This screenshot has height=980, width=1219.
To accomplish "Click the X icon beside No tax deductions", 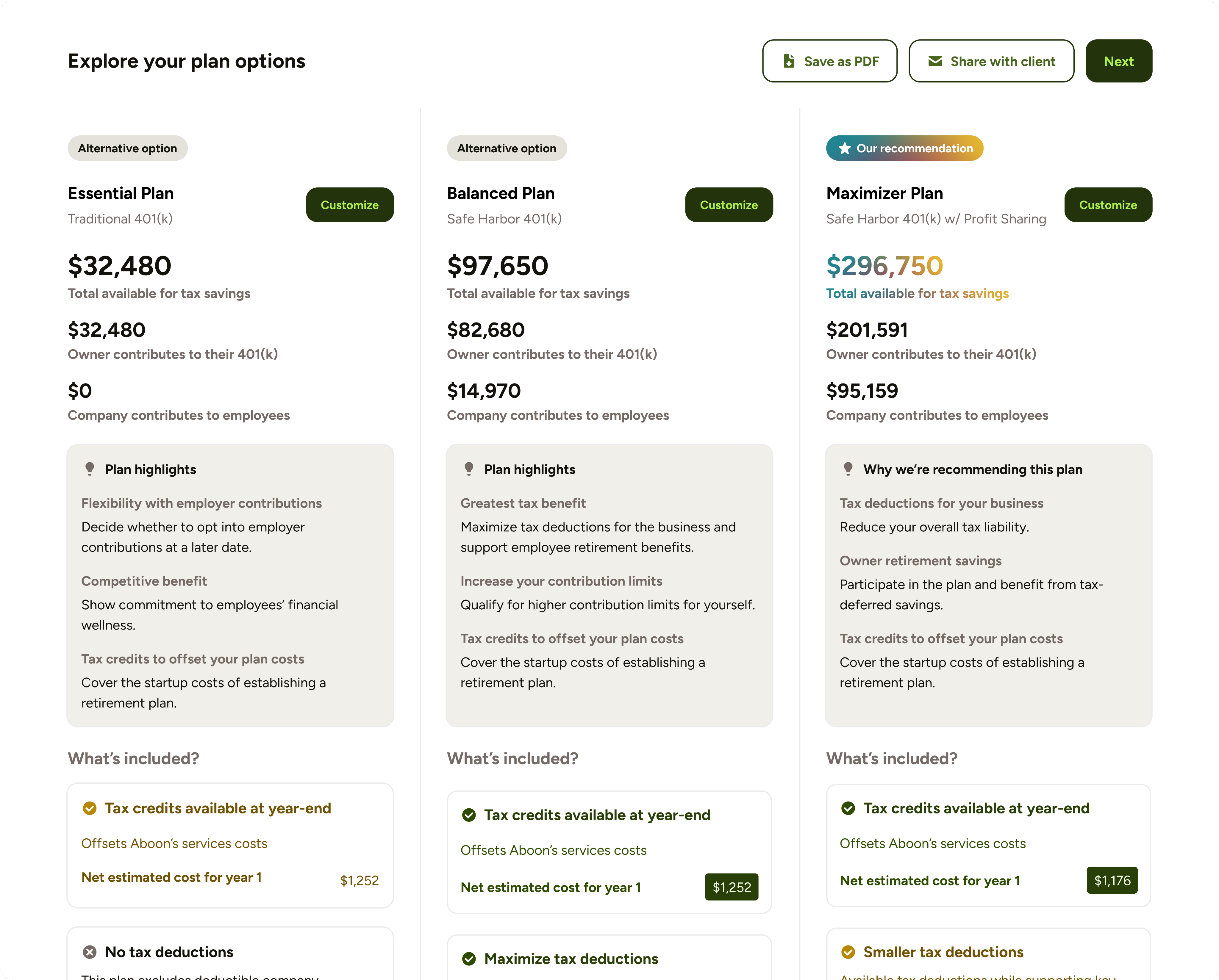I will pos(89,952).
